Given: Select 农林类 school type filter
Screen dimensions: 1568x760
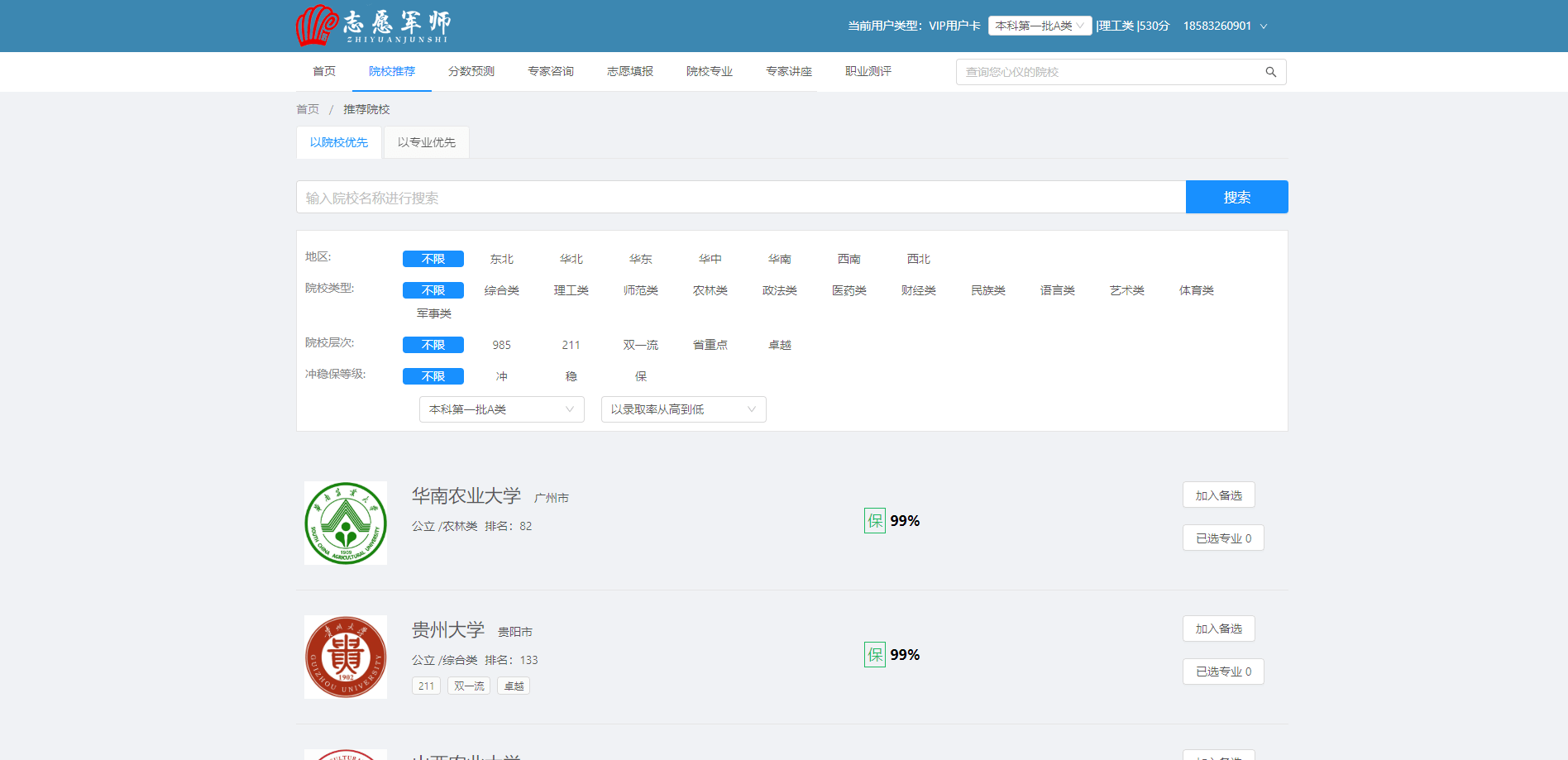Looking at the screenshot, I should (710, 290).
